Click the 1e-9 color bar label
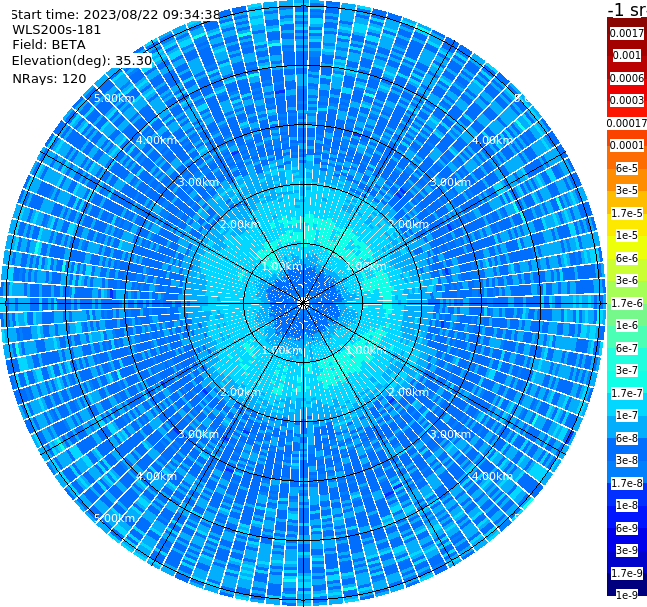Screen dimensions: 647x607 click(x=627, y=595)
